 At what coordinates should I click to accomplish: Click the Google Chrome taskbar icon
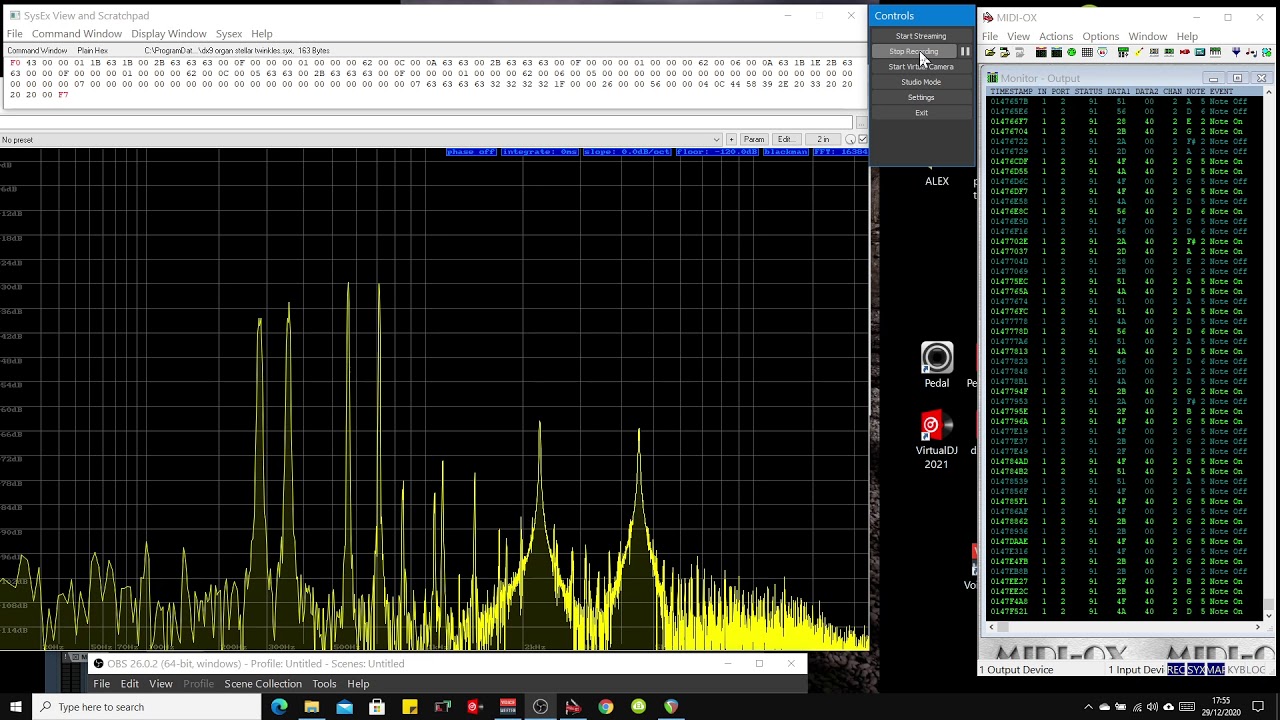(606, 707)
